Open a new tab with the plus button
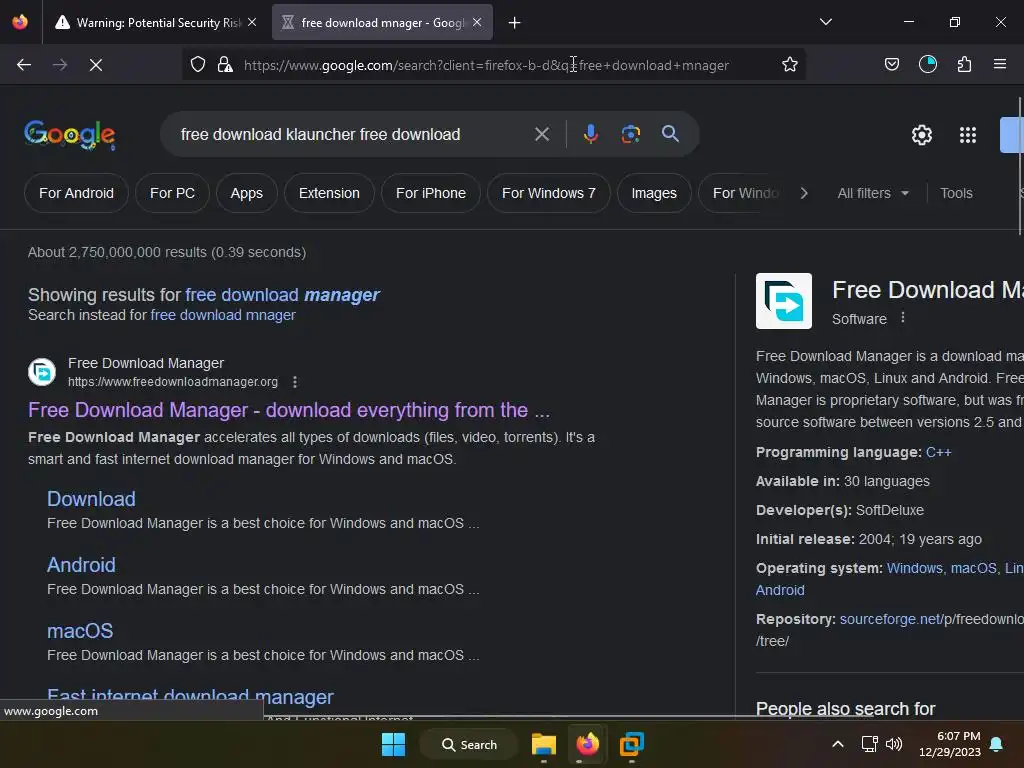The image size is (1024, 768). (515, 23)
